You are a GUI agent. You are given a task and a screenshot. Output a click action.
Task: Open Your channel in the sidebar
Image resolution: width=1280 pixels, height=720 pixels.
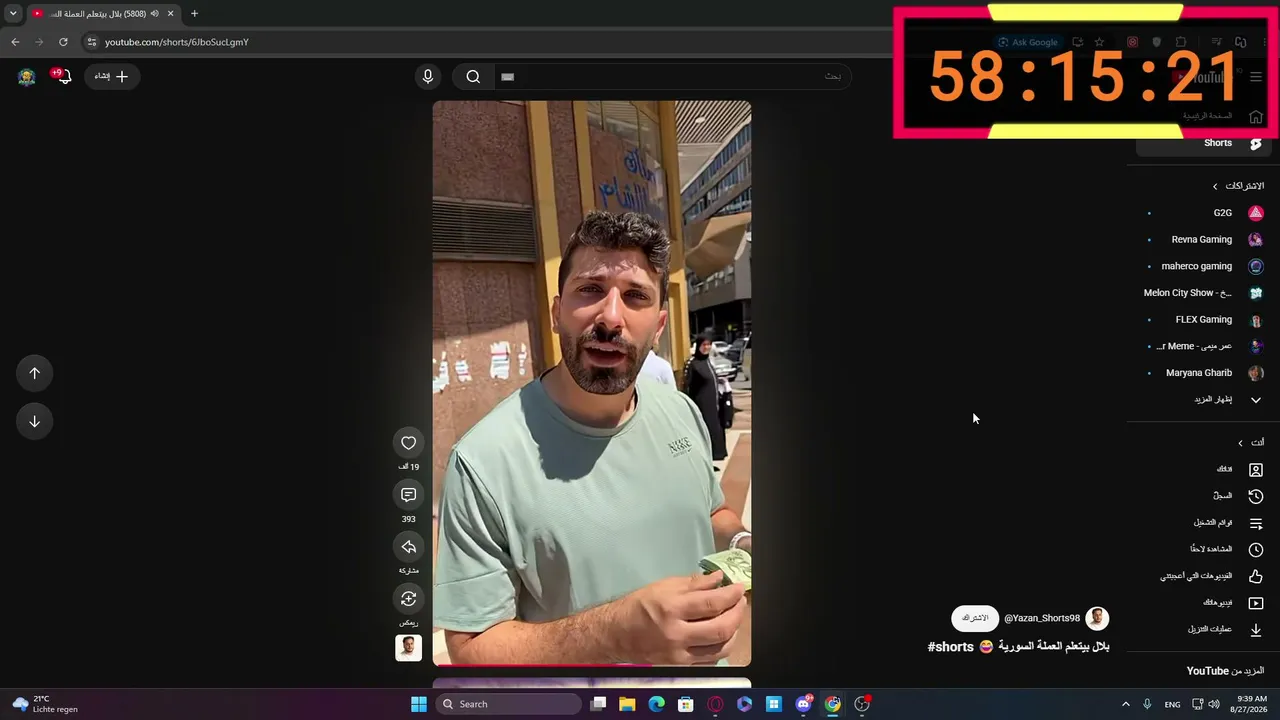(x=1203, y=469)
